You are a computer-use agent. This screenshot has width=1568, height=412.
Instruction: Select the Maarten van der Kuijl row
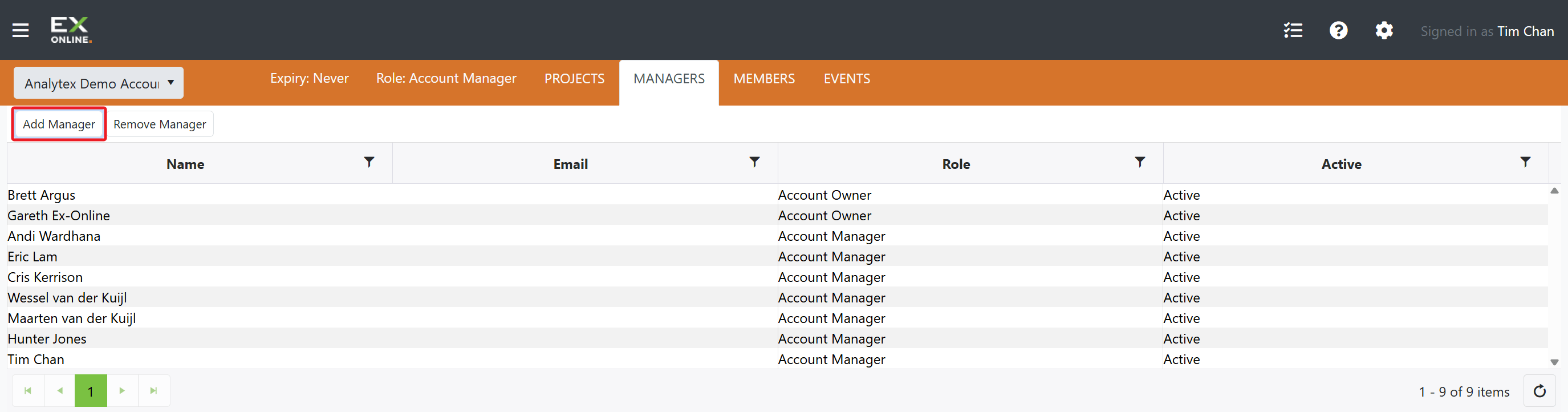coord(777,318)
